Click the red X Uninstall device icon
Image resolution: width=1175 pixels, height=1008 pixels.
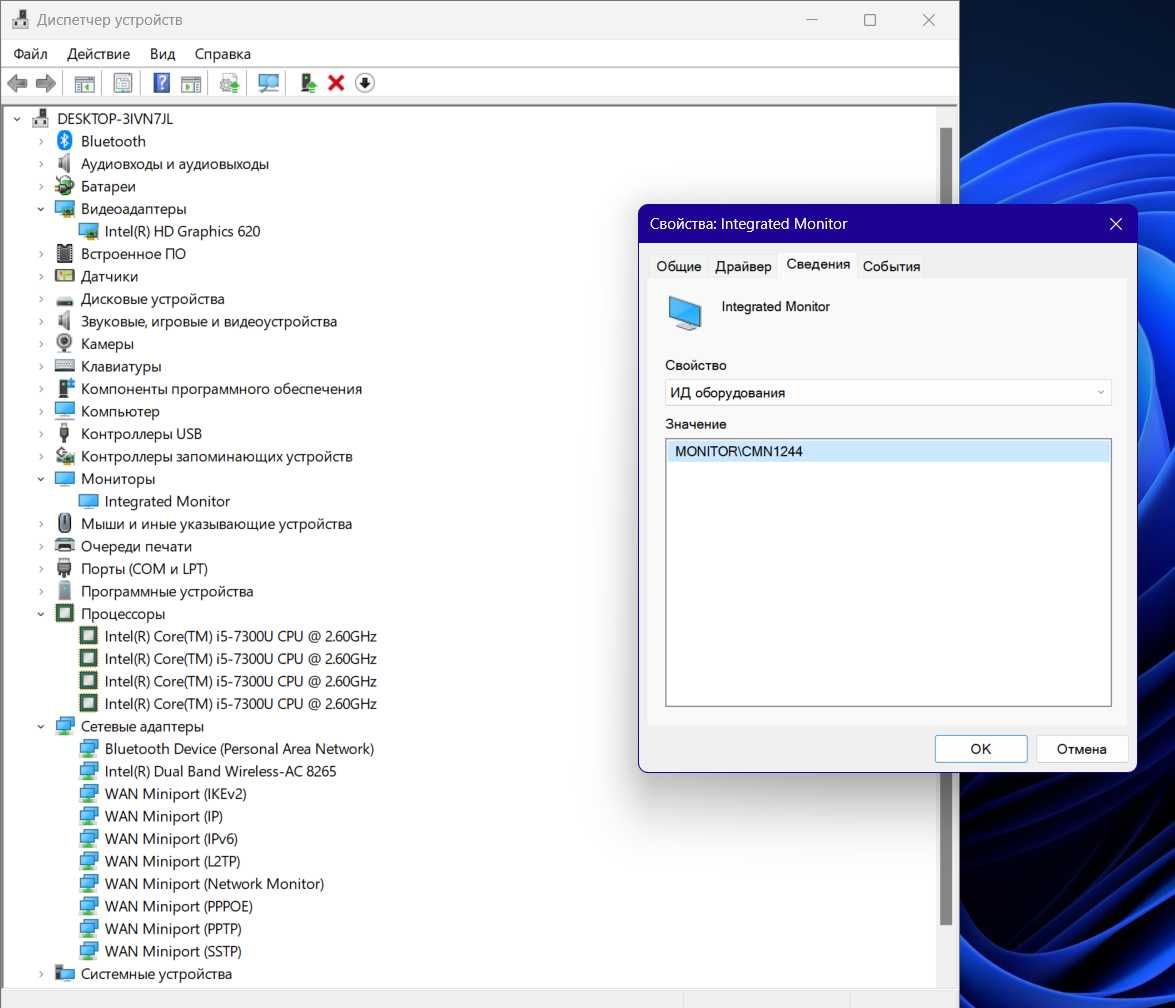point(336,83)
